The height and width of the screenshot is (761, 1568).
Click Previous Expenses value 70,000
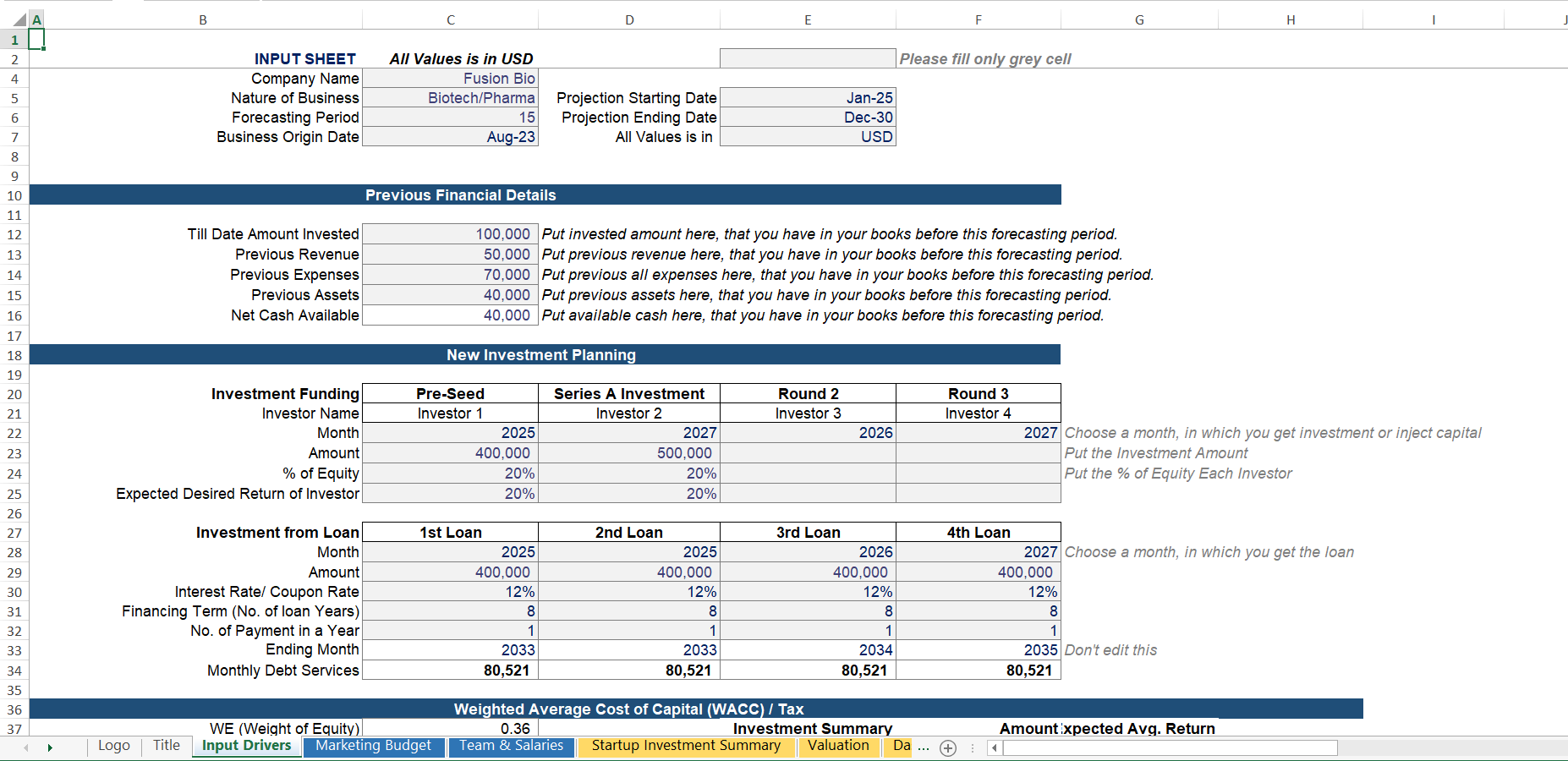click(451, 275)
